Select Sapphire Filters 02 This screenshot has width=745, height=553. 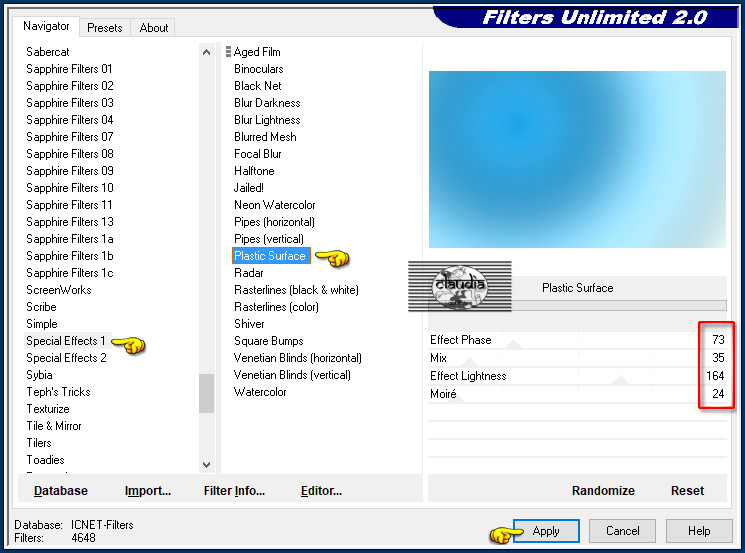tap(70, 86)
